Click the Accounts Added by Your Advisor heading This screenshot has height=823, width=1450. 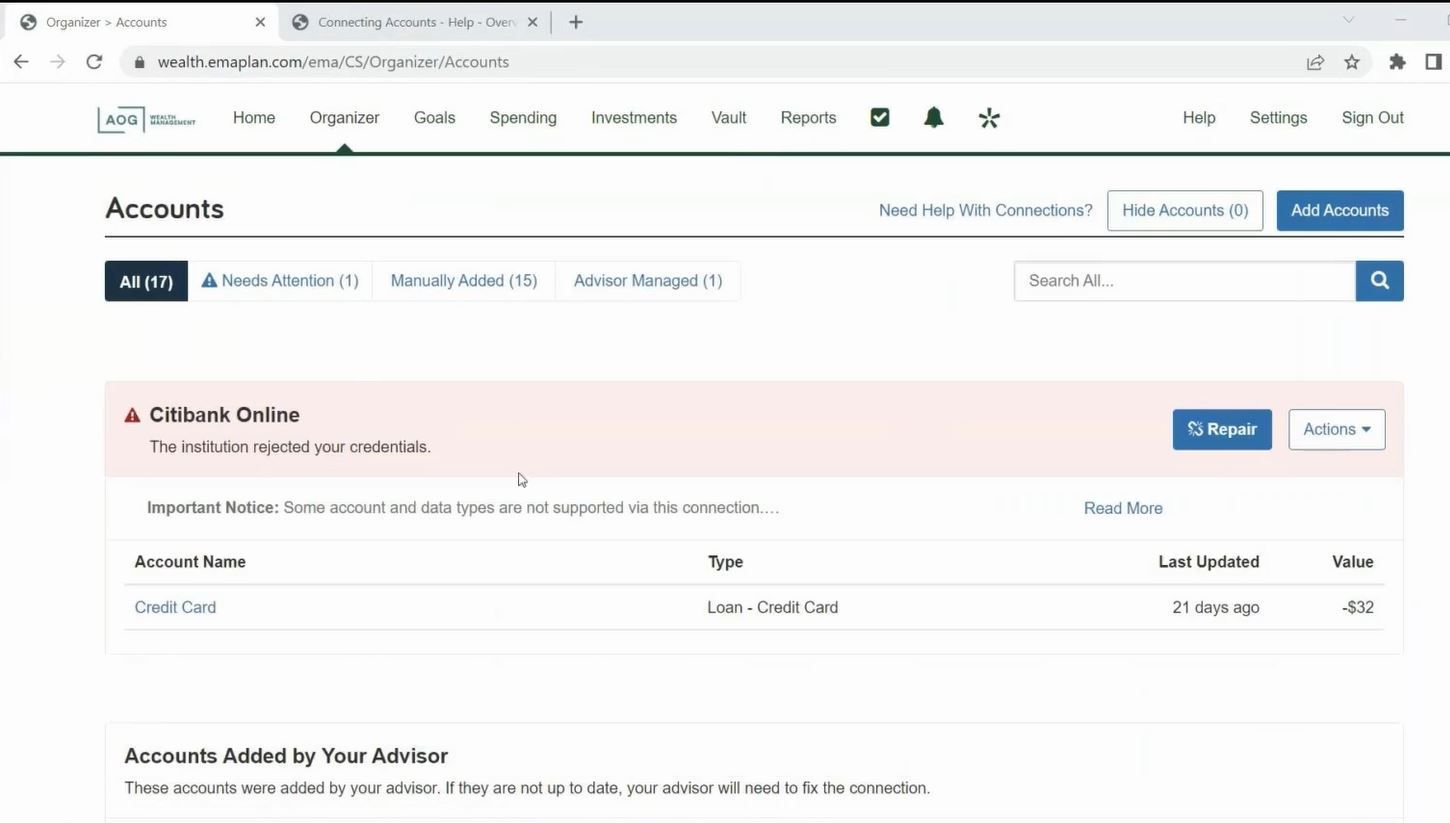tap(286, 756)
